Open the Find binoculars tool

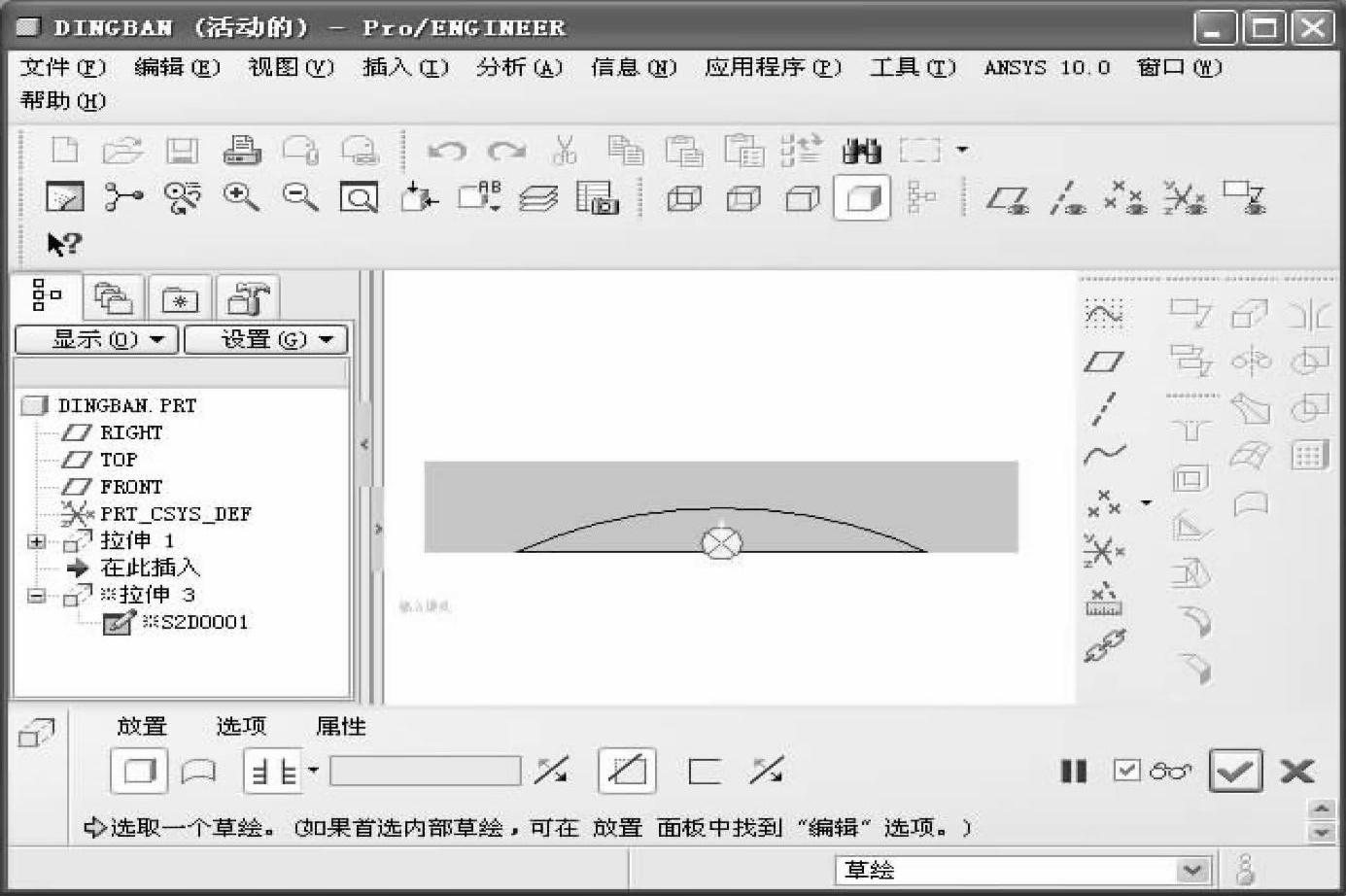(x=861, y=151)
